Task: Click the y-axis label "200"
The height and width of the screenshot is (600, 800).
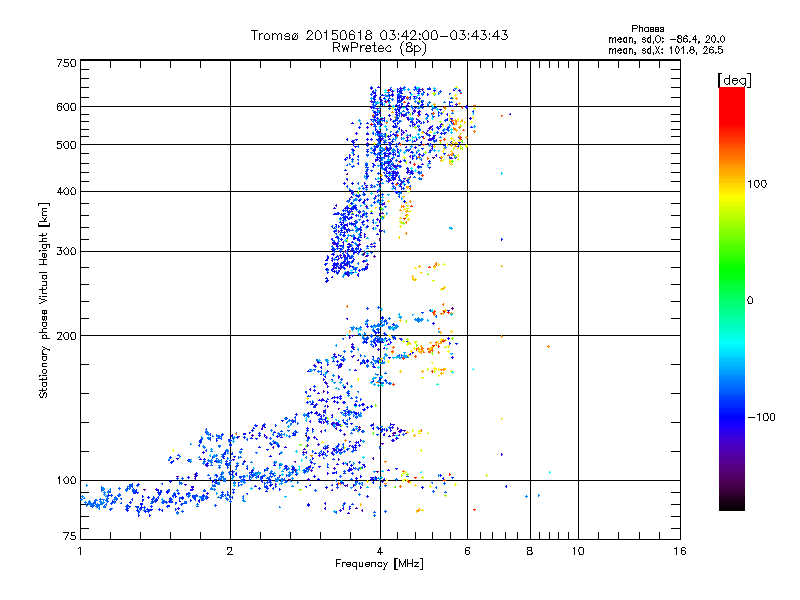Action: [66, 336]
